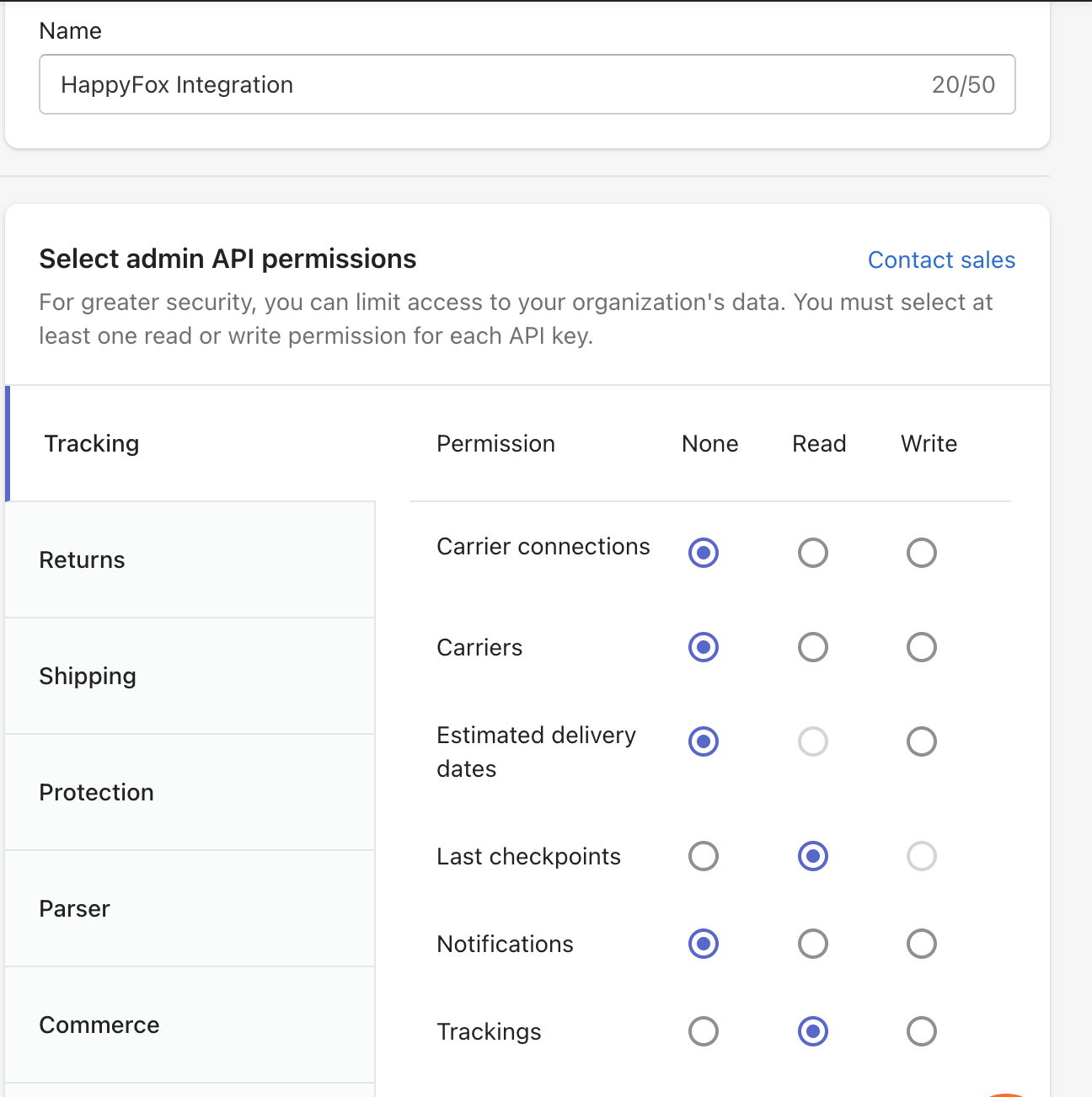Select None radio for Carriers
1092x1097 pixels.
pos(703,648)
